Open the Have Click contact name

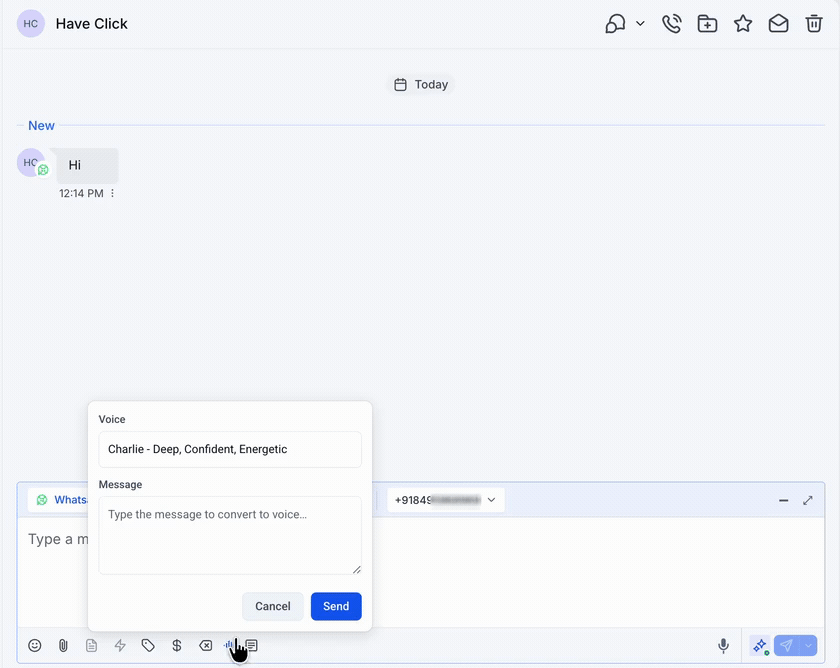92,24
